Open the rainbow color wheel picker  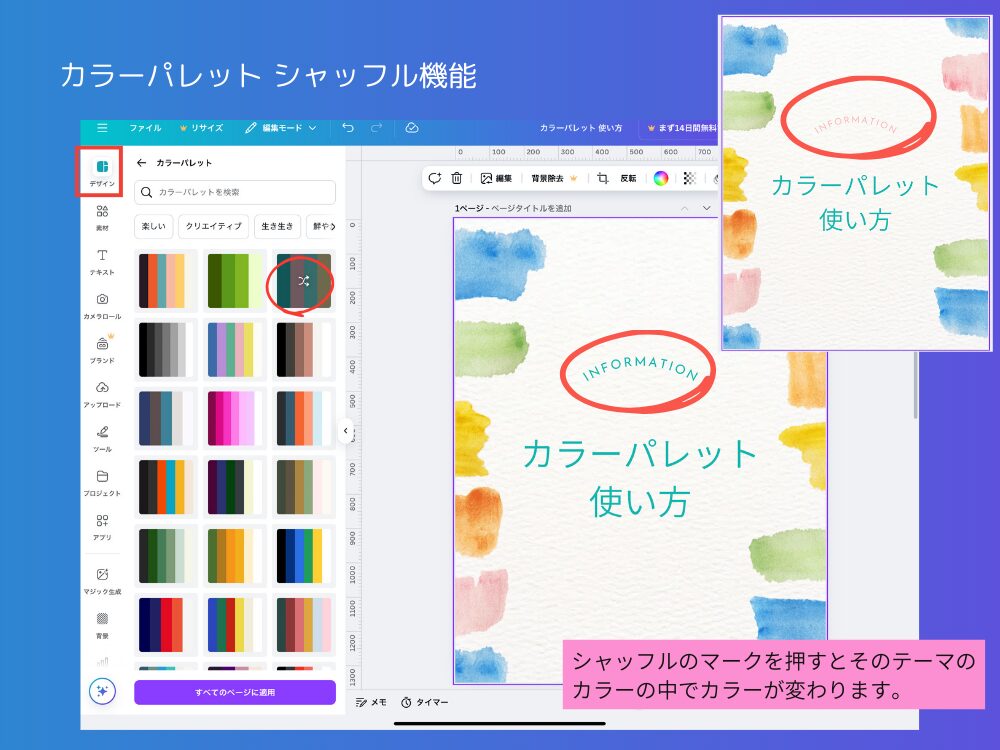(660, 178)
